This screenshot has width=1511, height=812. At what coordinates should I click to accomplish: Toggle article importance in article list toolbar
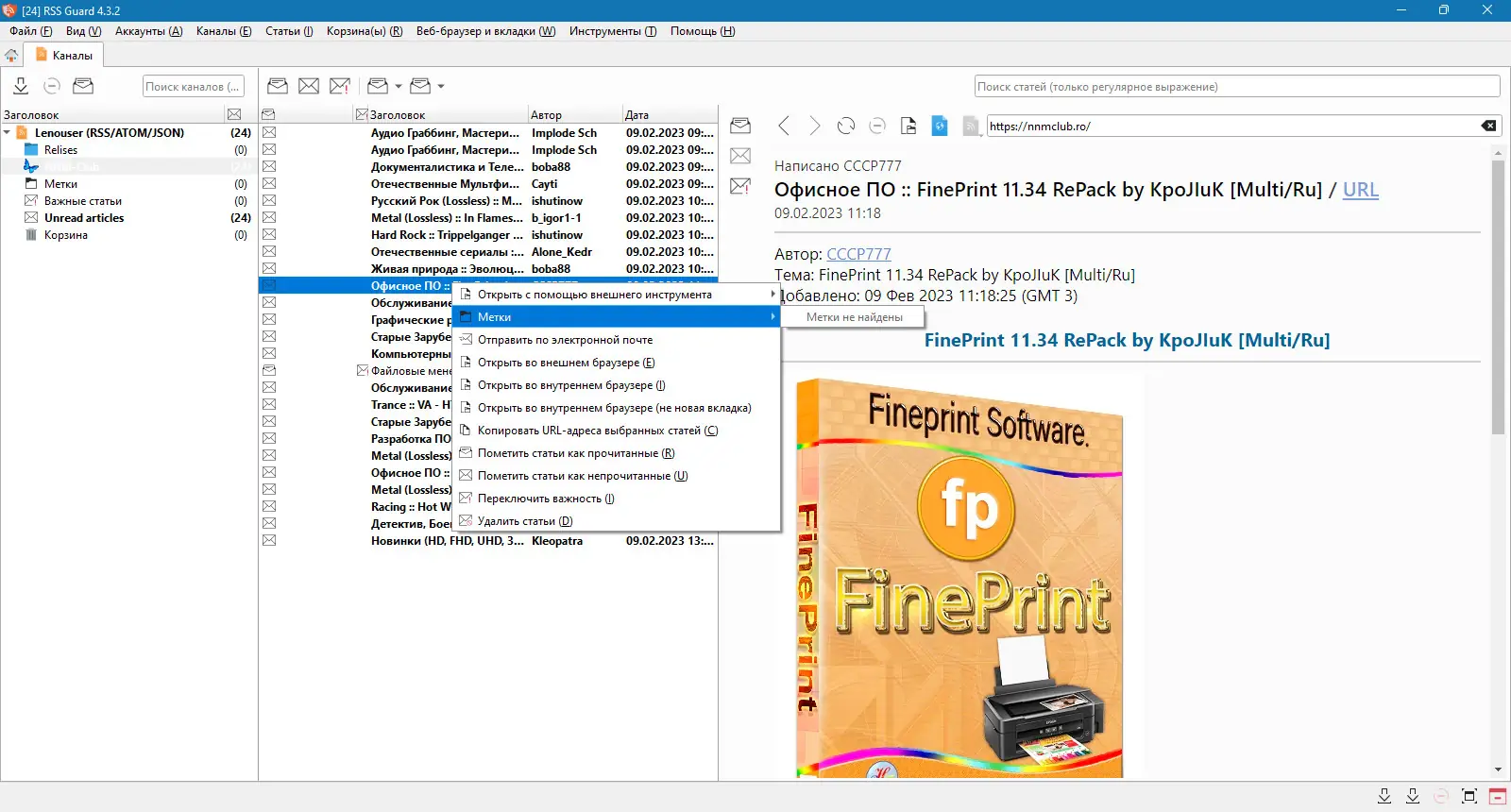[340, 86]
